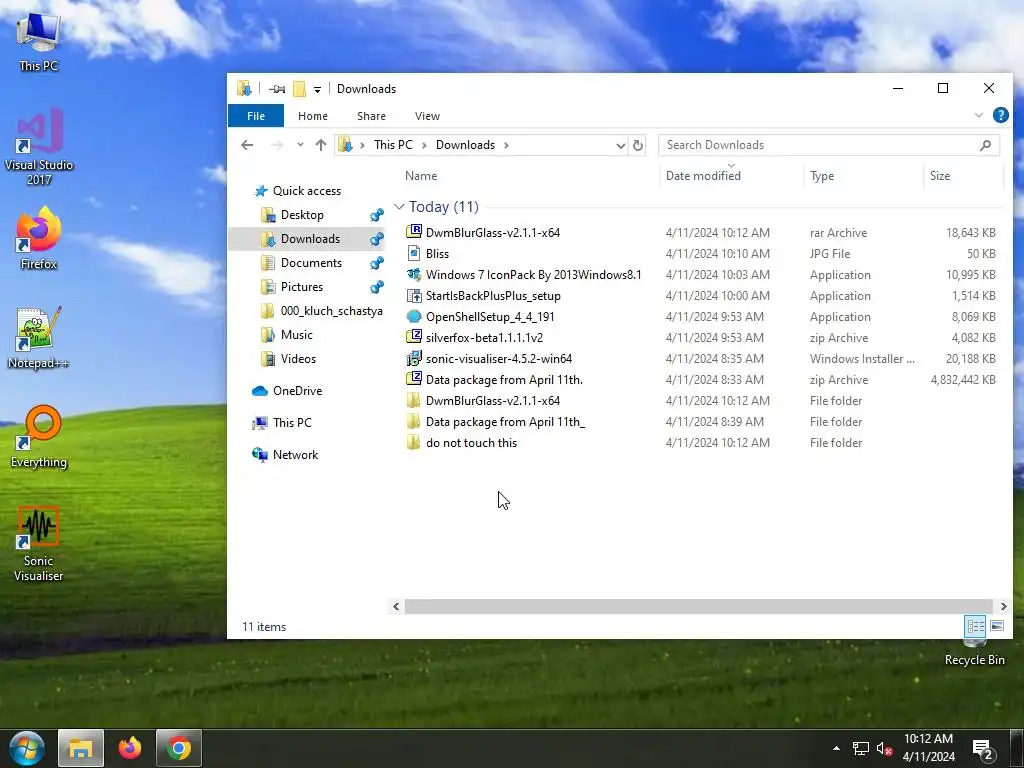The height and width of the screenshot is (768, 1024).
Task: Select the Notepad++ desktop shortcut
Action: coord(39,338)
